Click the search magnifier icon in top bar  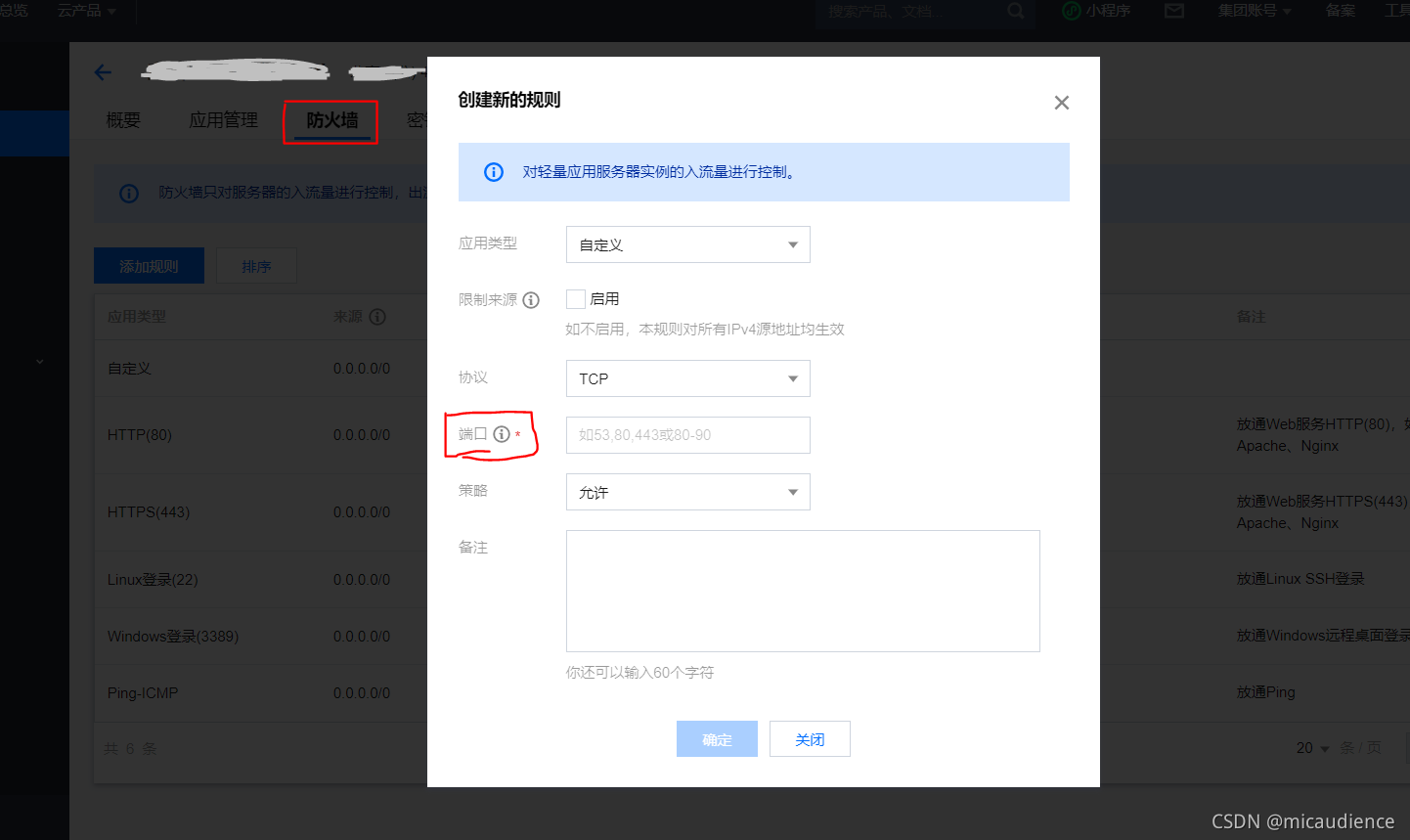(x=1016, y=12)
